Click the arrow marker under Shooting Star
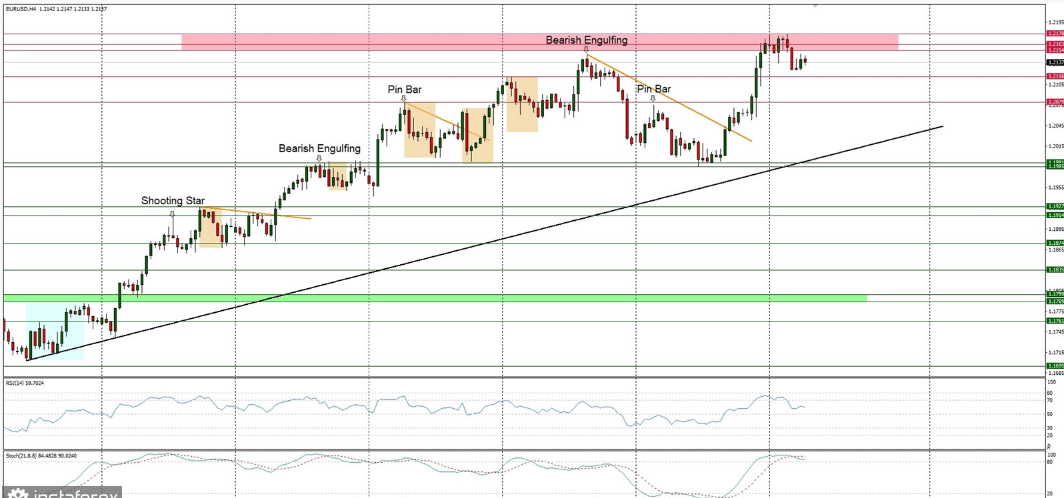The height and width of the screenshot is (498, 1064). point(172,213)
